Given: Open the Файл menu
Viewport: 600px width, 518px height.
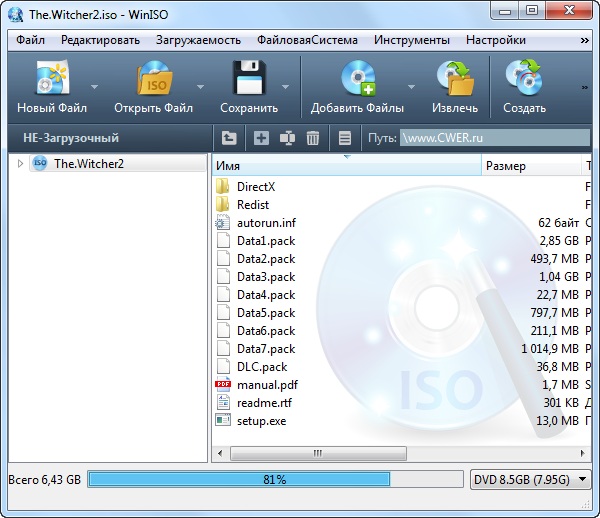Looking at the screenshot, I should coord(30,40).
